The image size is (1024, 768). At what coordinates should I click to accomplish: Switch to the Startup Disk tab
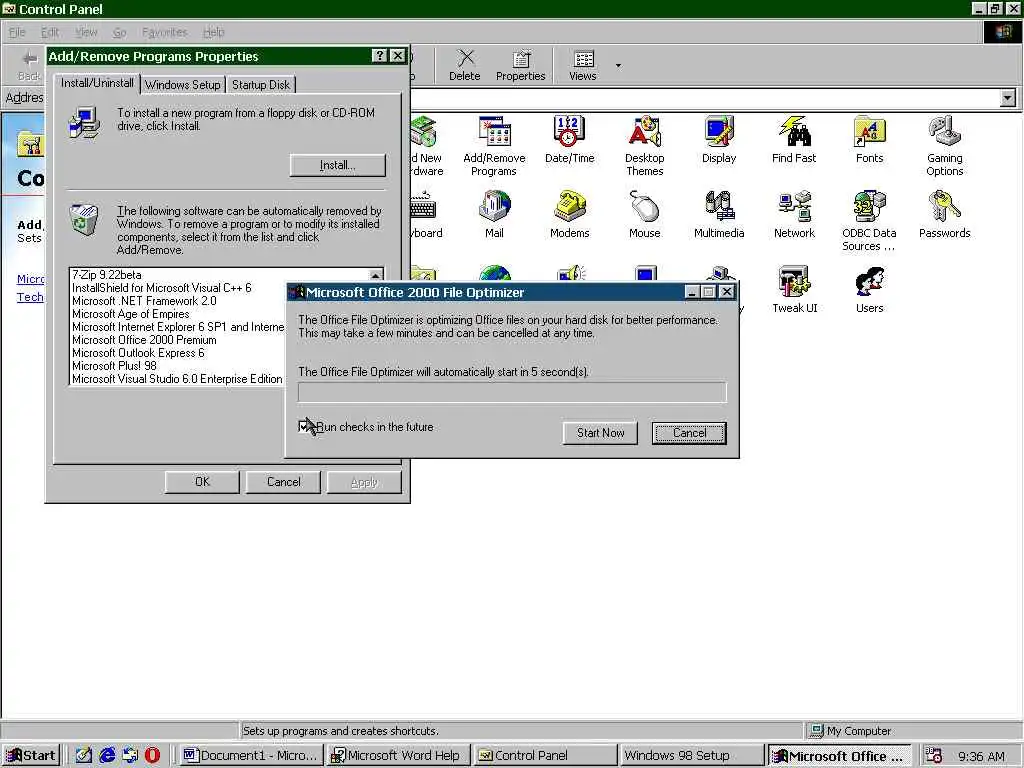point(261,85)
